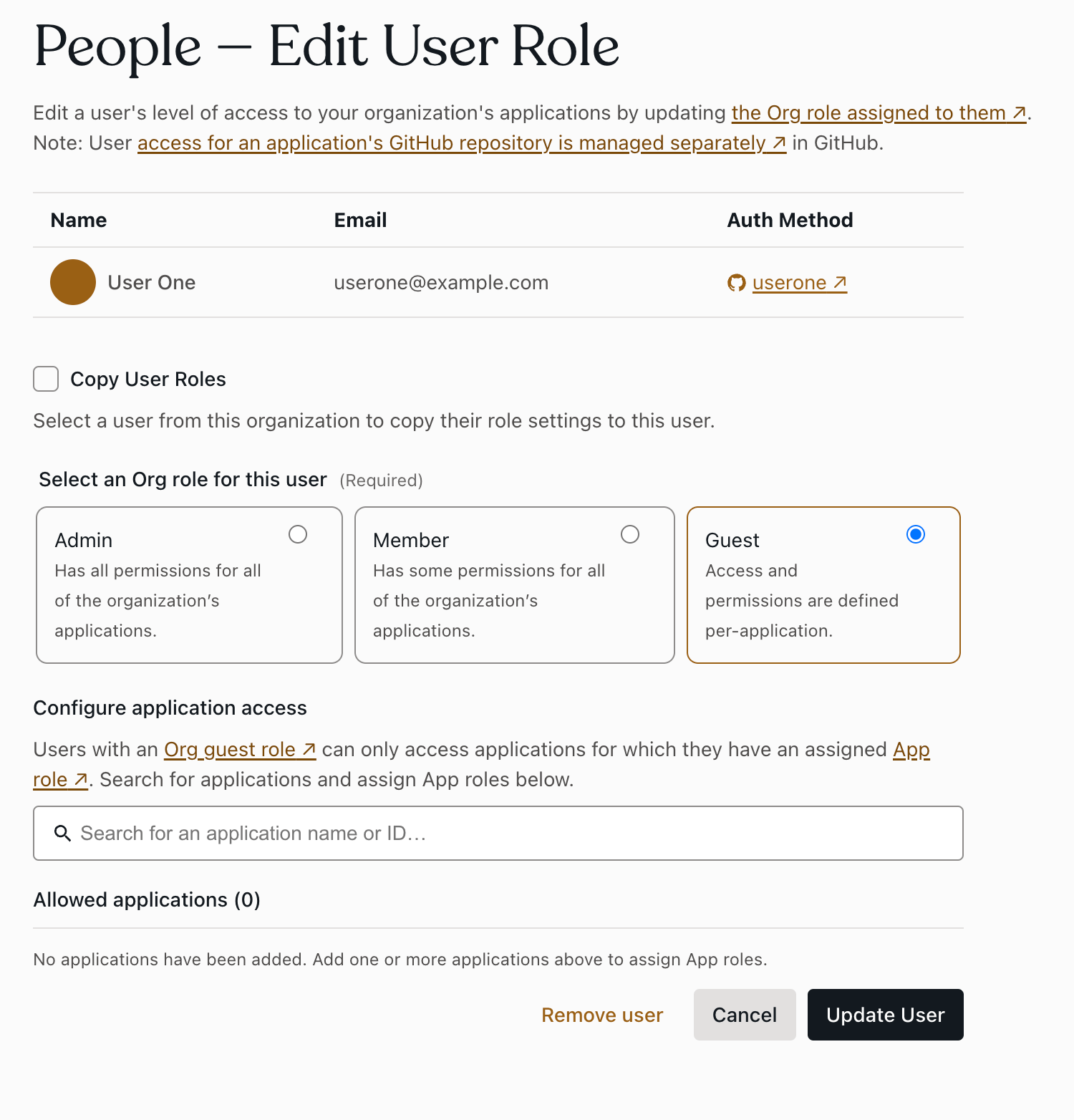This screenshot has width=1074, height=1120.
Task: Click Remove user
Action: (602, 1015)
